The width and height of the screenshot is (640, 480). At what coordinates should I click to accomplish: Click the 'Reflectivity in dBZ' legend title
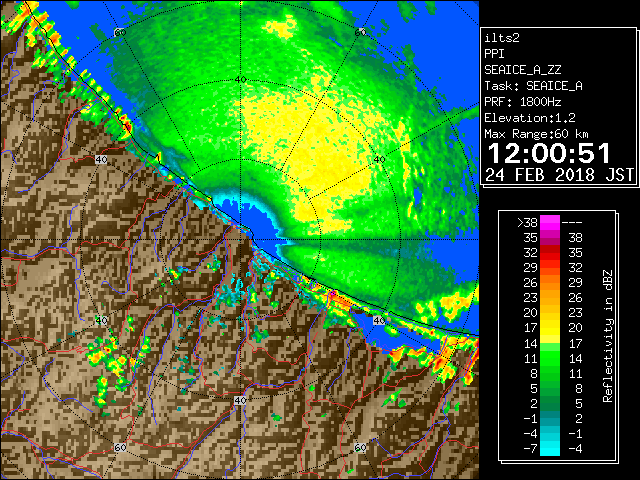pos(608,336)
